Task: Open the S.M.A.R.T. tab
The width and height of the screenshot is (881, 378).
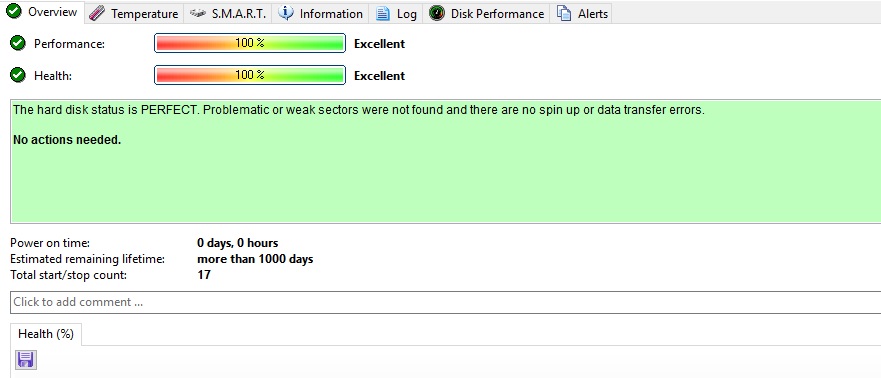Action: click(228, 13)
